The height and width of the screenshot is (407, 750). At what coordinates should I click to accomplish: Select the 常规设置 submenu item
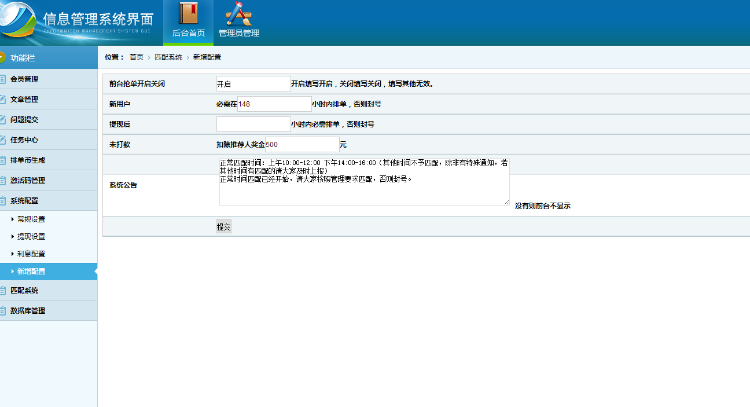[x=31, y=219]
